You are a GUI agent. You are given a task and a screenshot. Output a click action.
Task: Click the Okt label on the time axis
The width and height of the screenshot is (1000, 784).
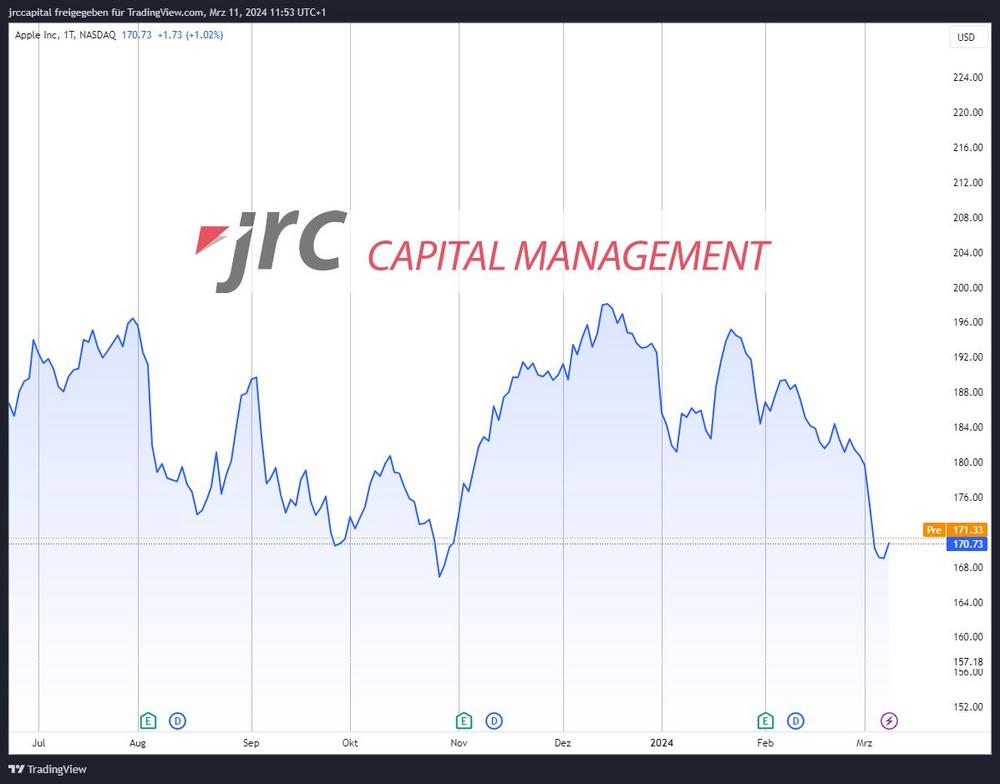[x=350, y=743]
